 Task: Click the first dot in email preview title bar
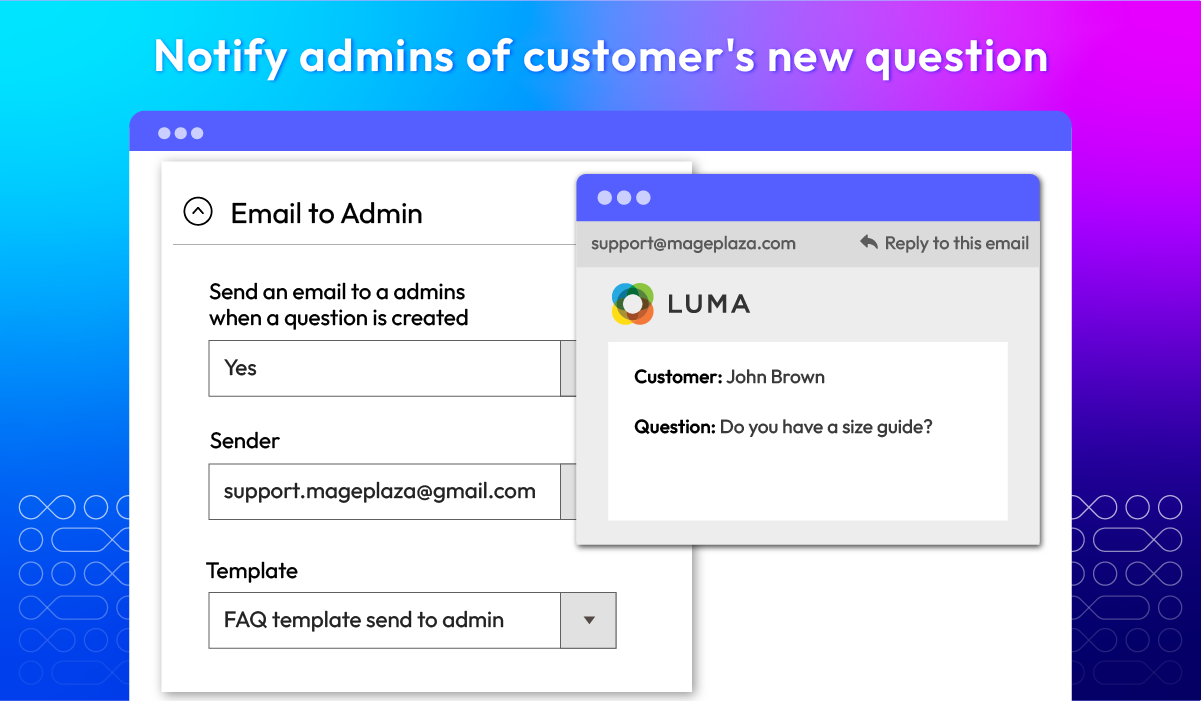click(604, 198)
